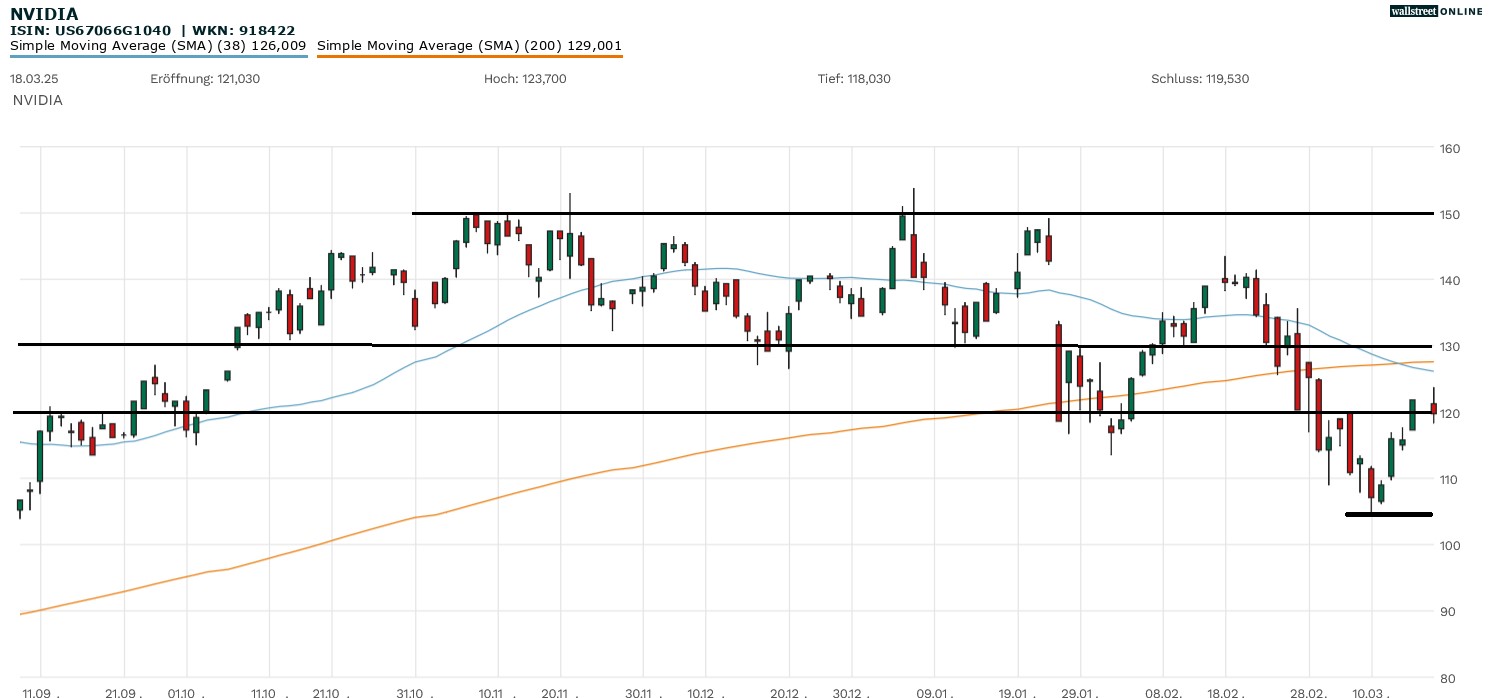Click the orange SMA 200 legend line

[469, 56]
